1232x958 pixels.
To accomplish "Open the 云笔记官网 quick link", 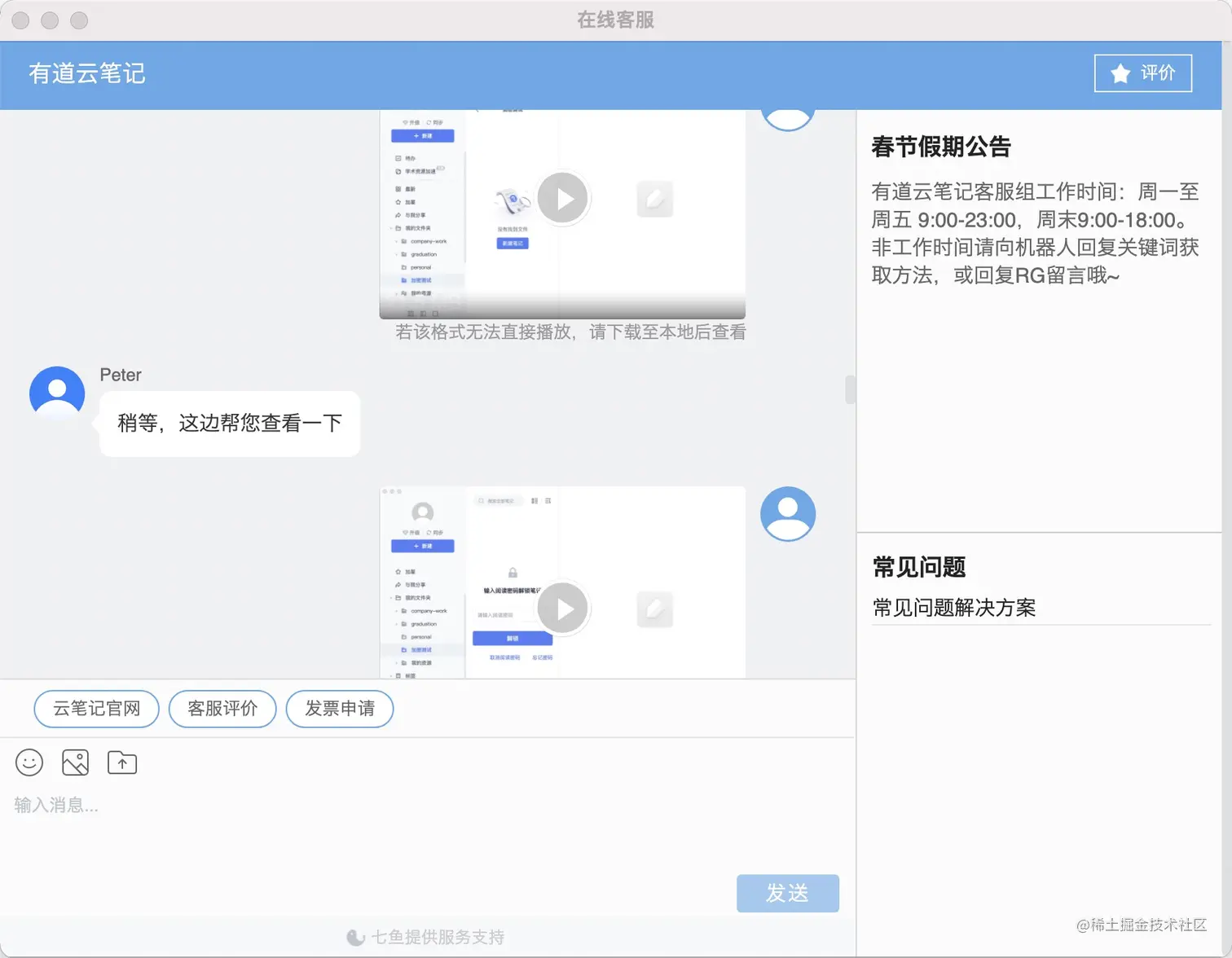I will pyautogui.click(x=97, y=709).
